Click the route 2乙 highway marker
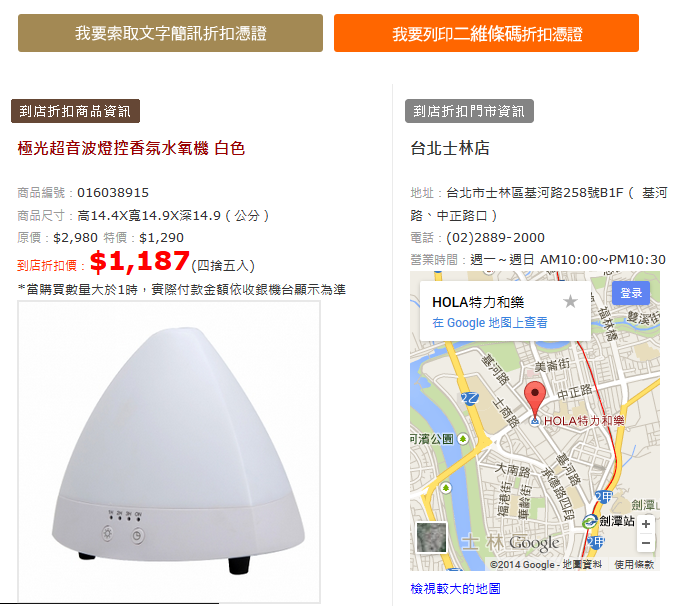This screenshot has height=606, width=695. point(469,399)
